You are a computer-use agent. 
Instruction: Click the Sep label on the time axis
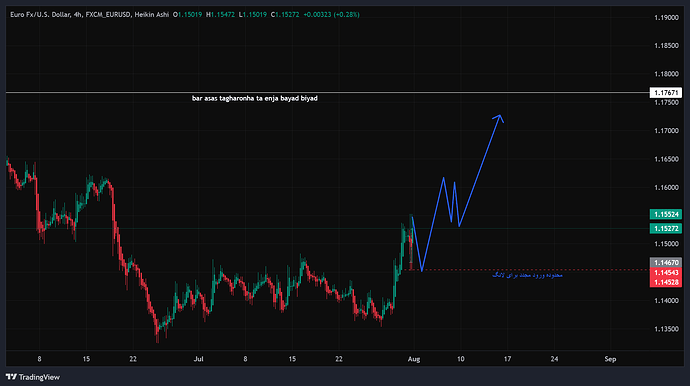[x=610, y=359]
